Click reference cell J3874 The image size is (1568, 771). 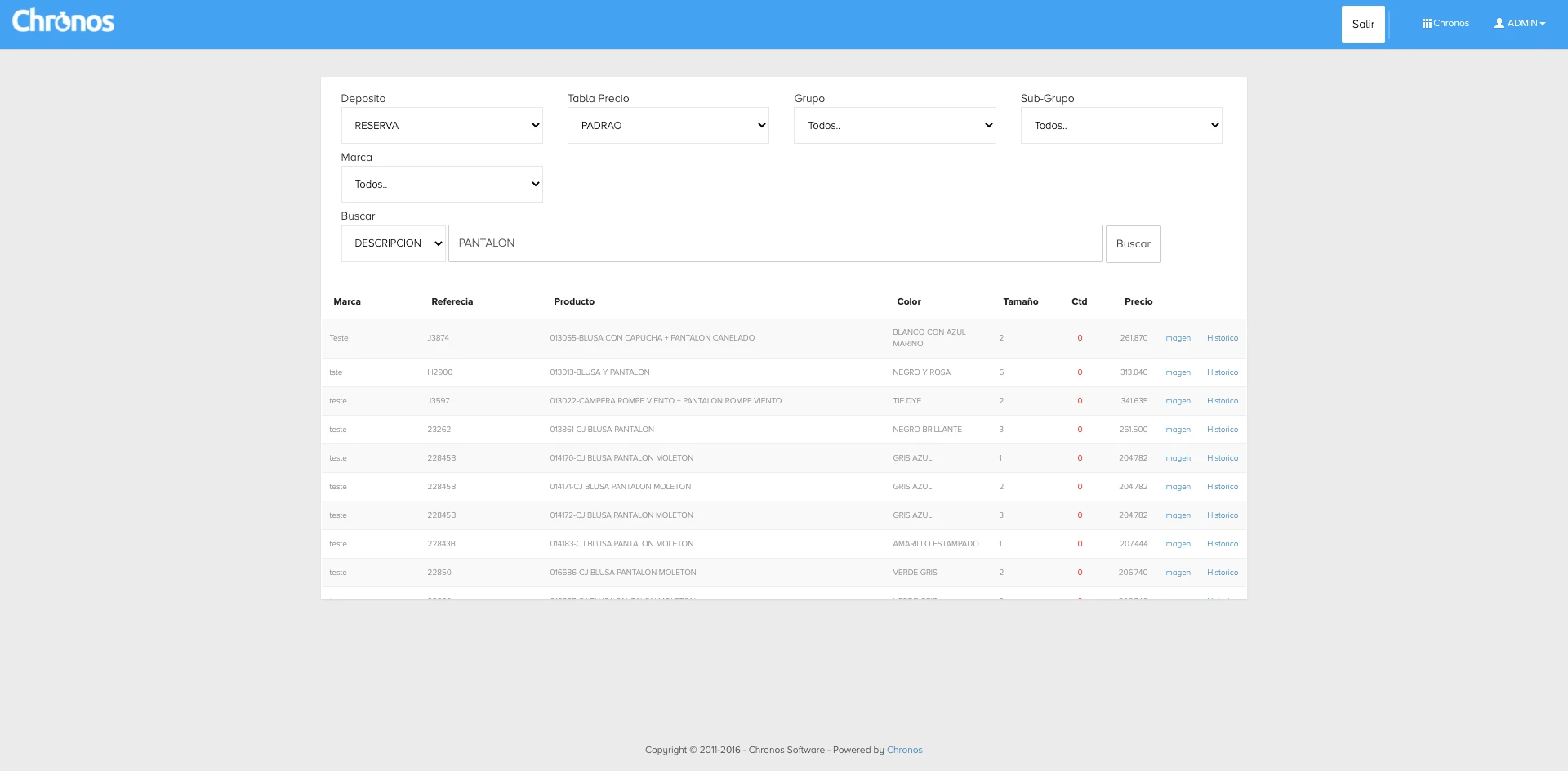[x=439, y=338]
